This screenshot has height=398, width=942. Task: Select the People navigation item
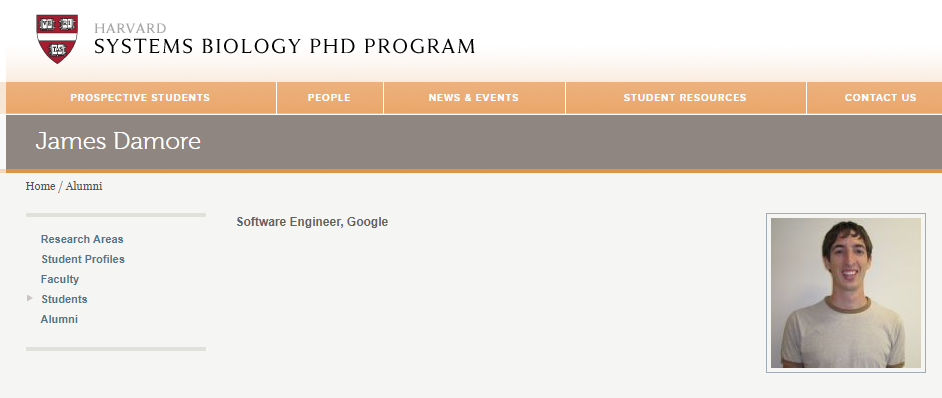coord(329,97)
